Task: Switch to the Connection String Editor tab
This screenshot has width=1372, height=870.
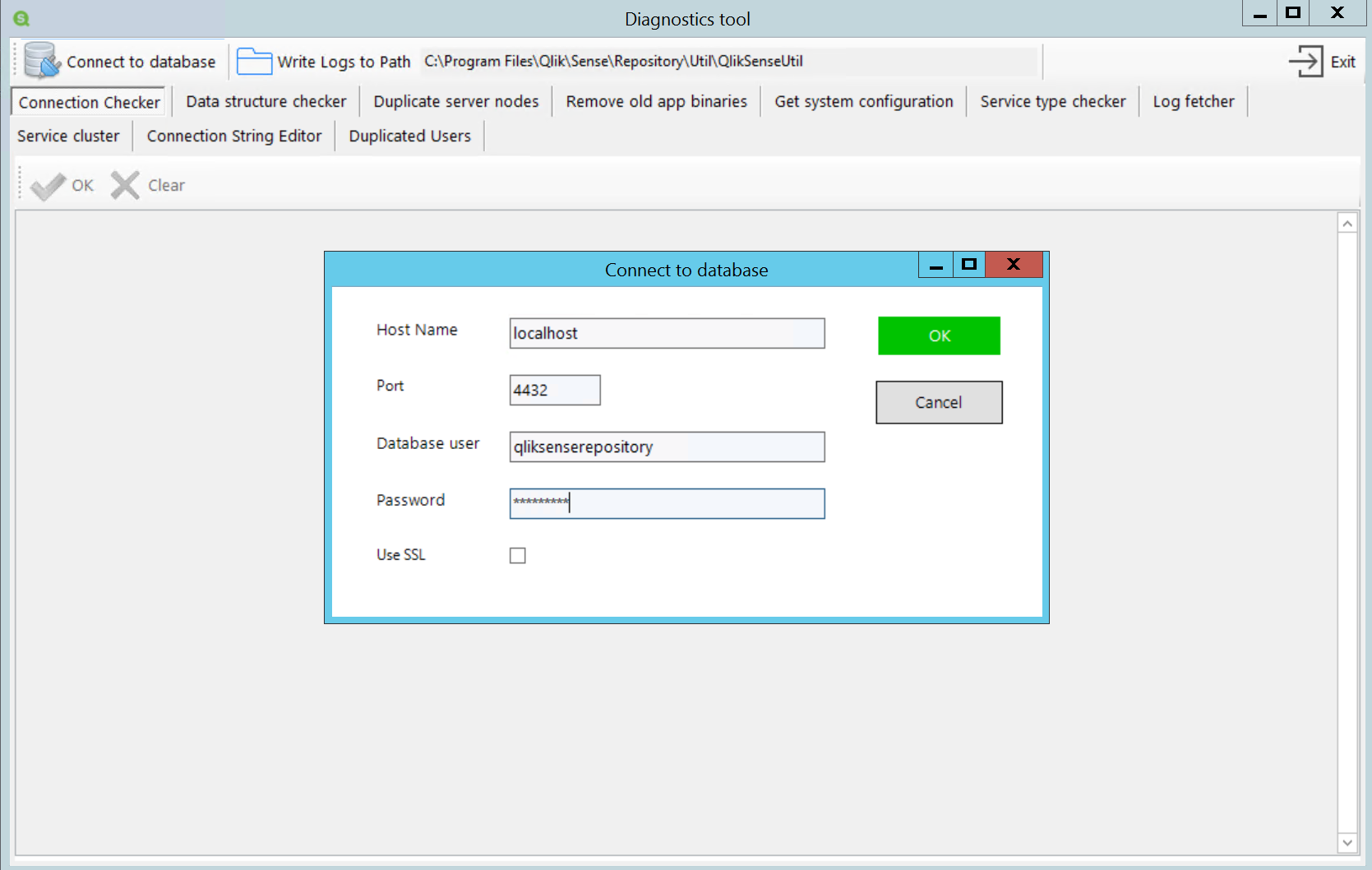Action: click(x=233, y=136)
